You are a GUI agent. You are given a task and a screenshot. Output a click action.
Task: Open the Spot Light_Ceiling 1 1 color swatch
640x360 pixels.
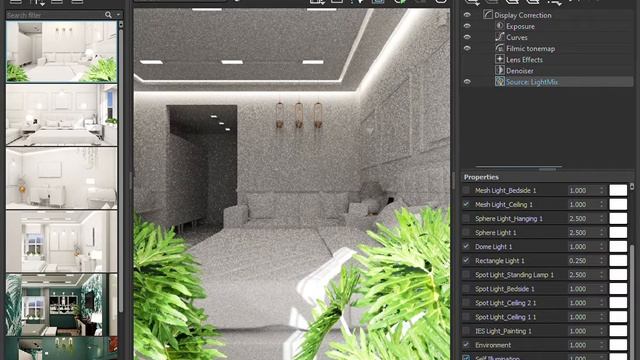618,317
